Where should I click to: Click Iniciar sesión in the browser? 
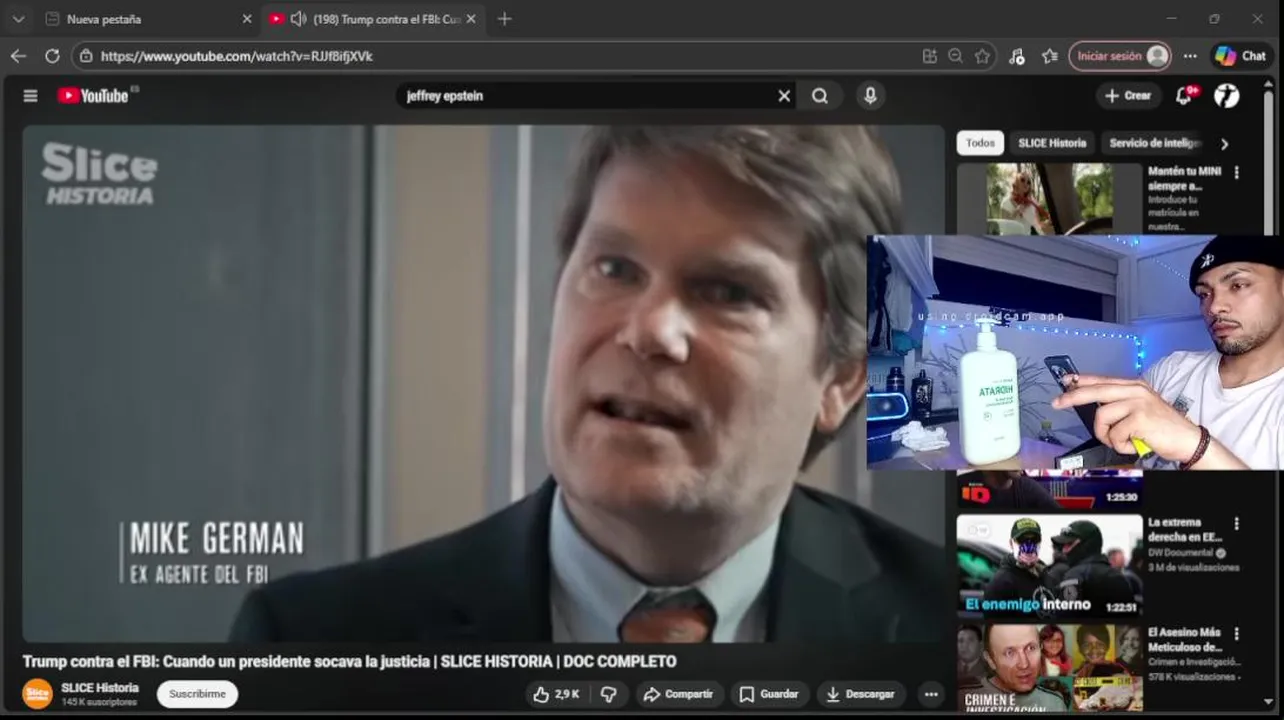(1119, 56)
